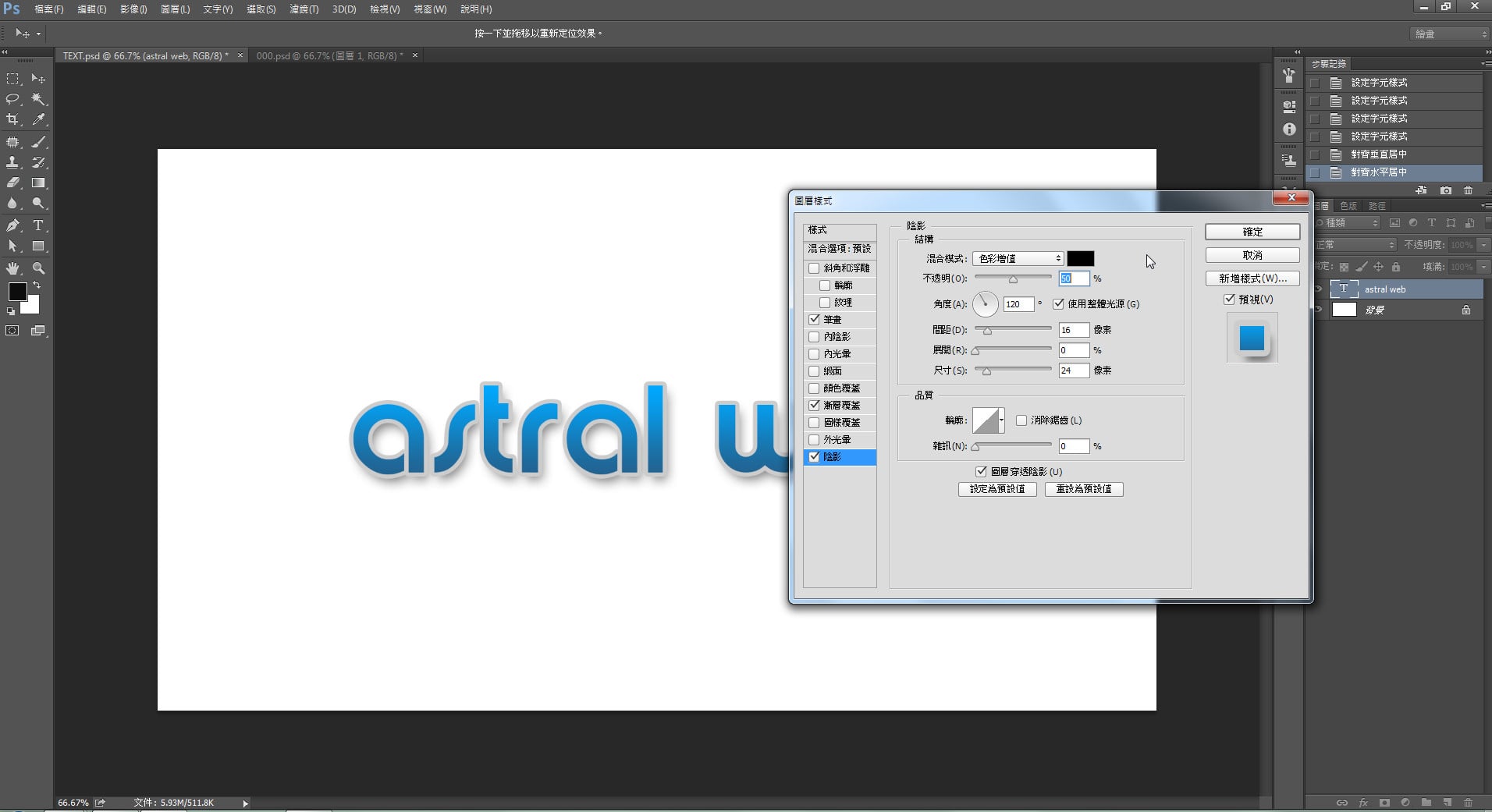
Task: Click the 確定 button
Action: tap(1252, 232)
